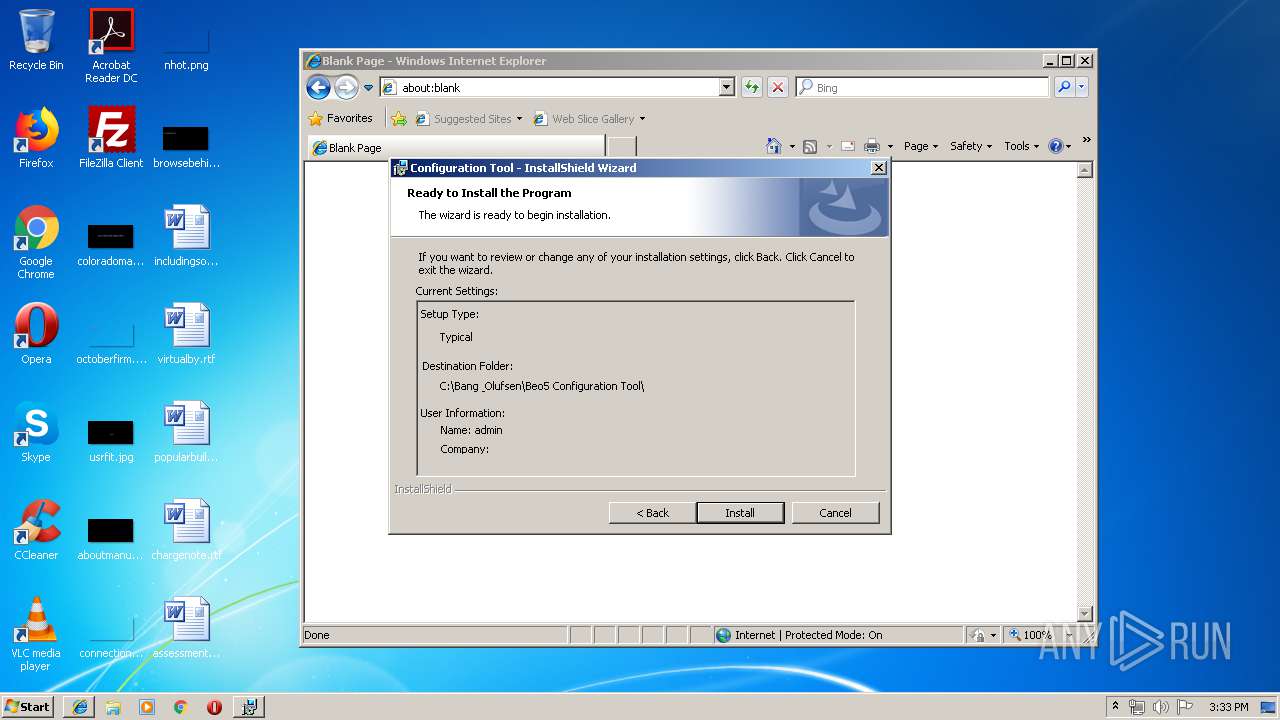Image resolution: width=1280 pixels, height=720 pixels.
Task: Click the taskbar clock showing 3:33 PM
Action: (1229, 707)
